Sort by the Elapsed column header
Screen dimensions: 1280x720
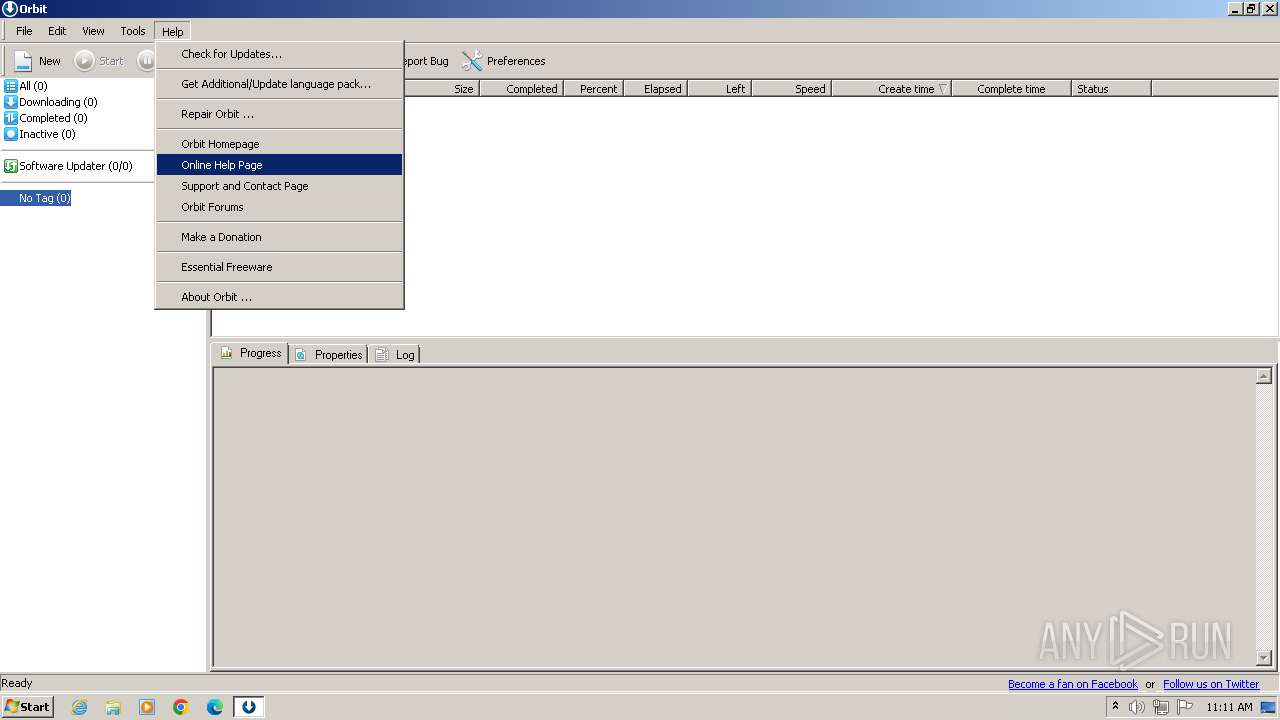[655, 89]
